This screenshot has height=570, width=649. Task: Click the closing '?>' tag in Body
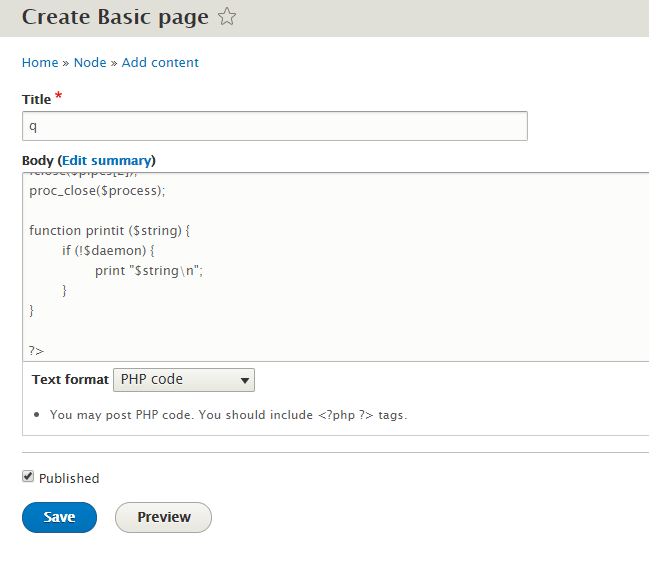click(x=36, y=351)
